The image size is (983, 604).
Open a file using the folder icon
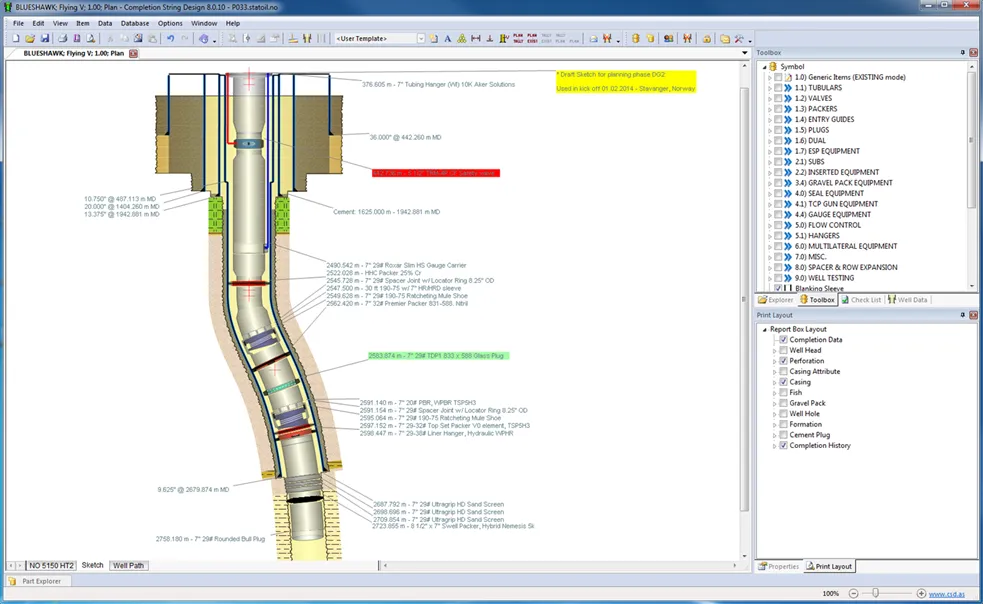tap(30, 39)
